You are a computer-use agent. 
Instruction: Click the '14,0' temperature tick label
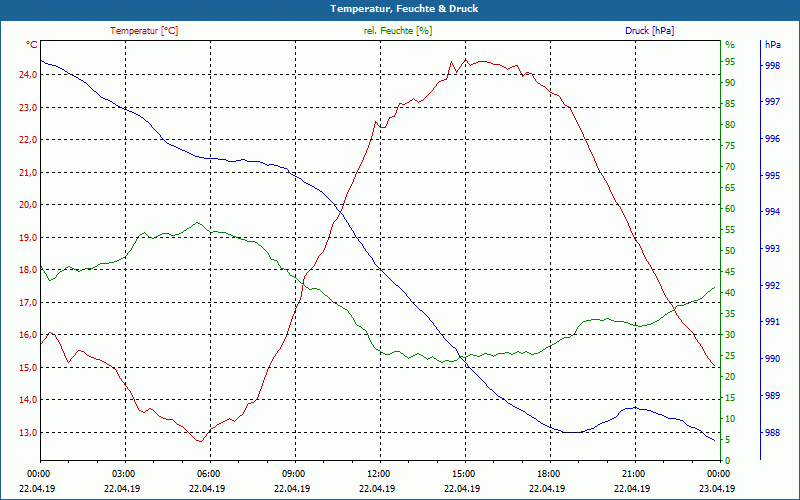tap(29, 400)
